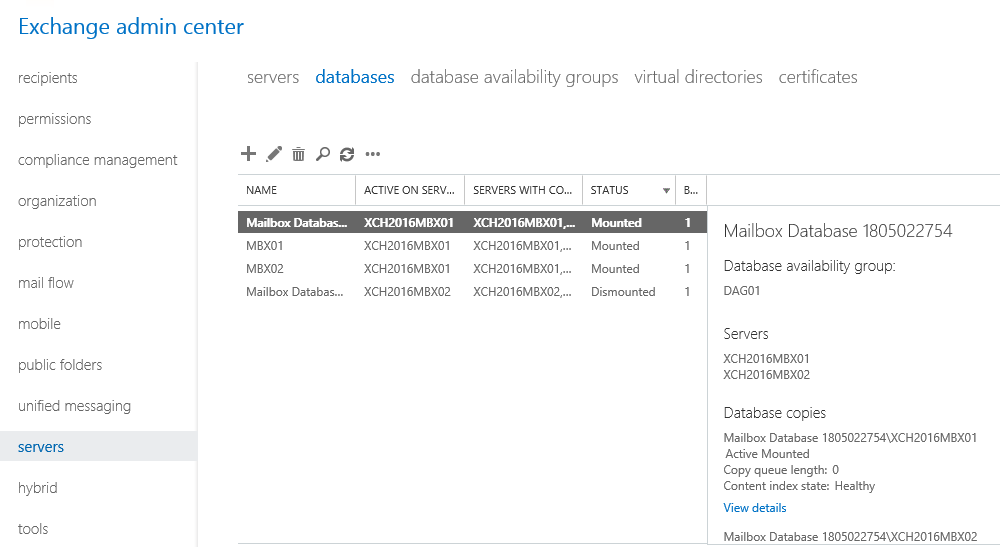This screenshot has width=1000, height=547.
Task: Sort by NAME column header
Action: coord(297,190)
